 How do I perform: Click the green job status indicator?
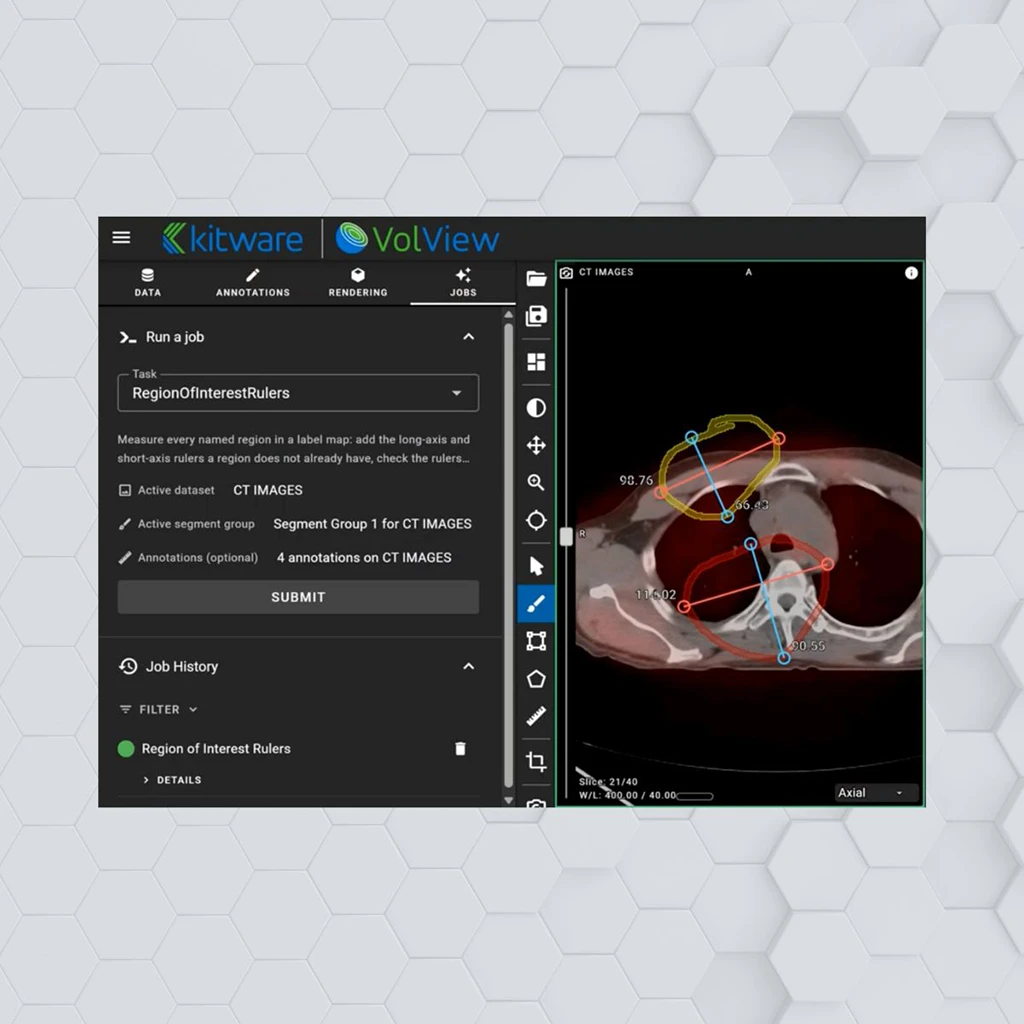pos(126,748)
